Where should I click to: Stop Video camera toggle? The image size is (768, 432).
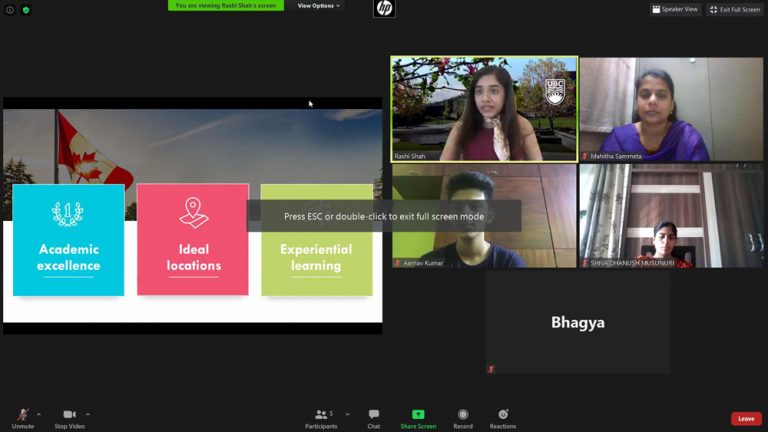click(x=69, y=416)
